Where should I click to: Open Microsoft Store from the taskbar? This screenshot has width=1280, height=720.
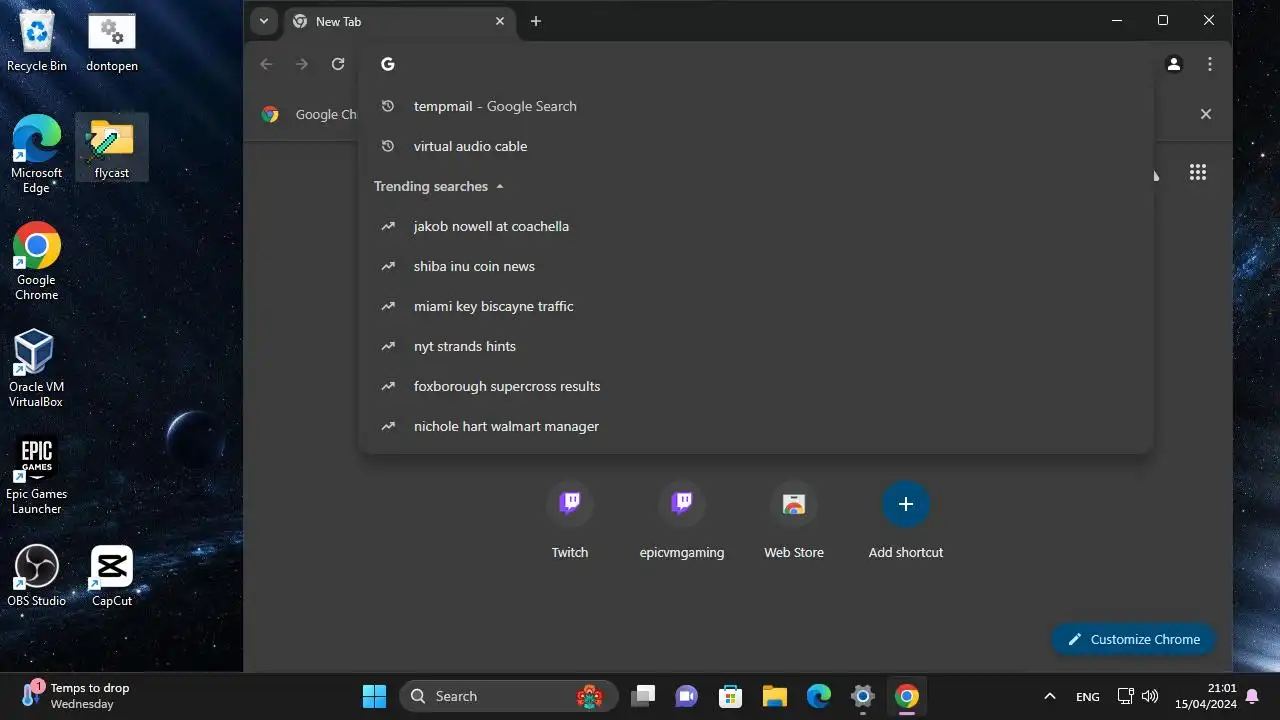[731, 696]
